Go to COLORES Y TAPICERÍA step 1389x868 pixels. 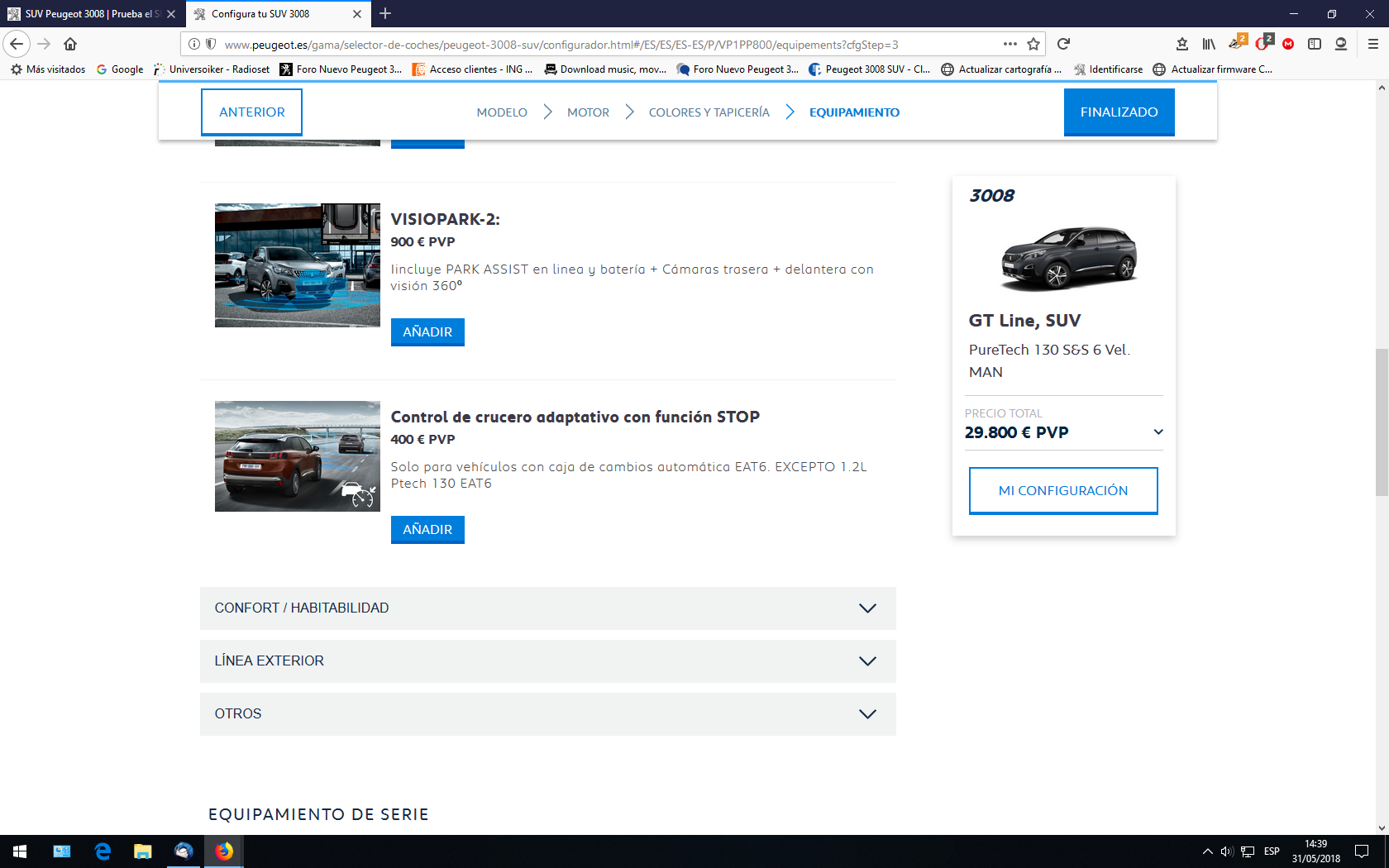click(x=709, y=112)
